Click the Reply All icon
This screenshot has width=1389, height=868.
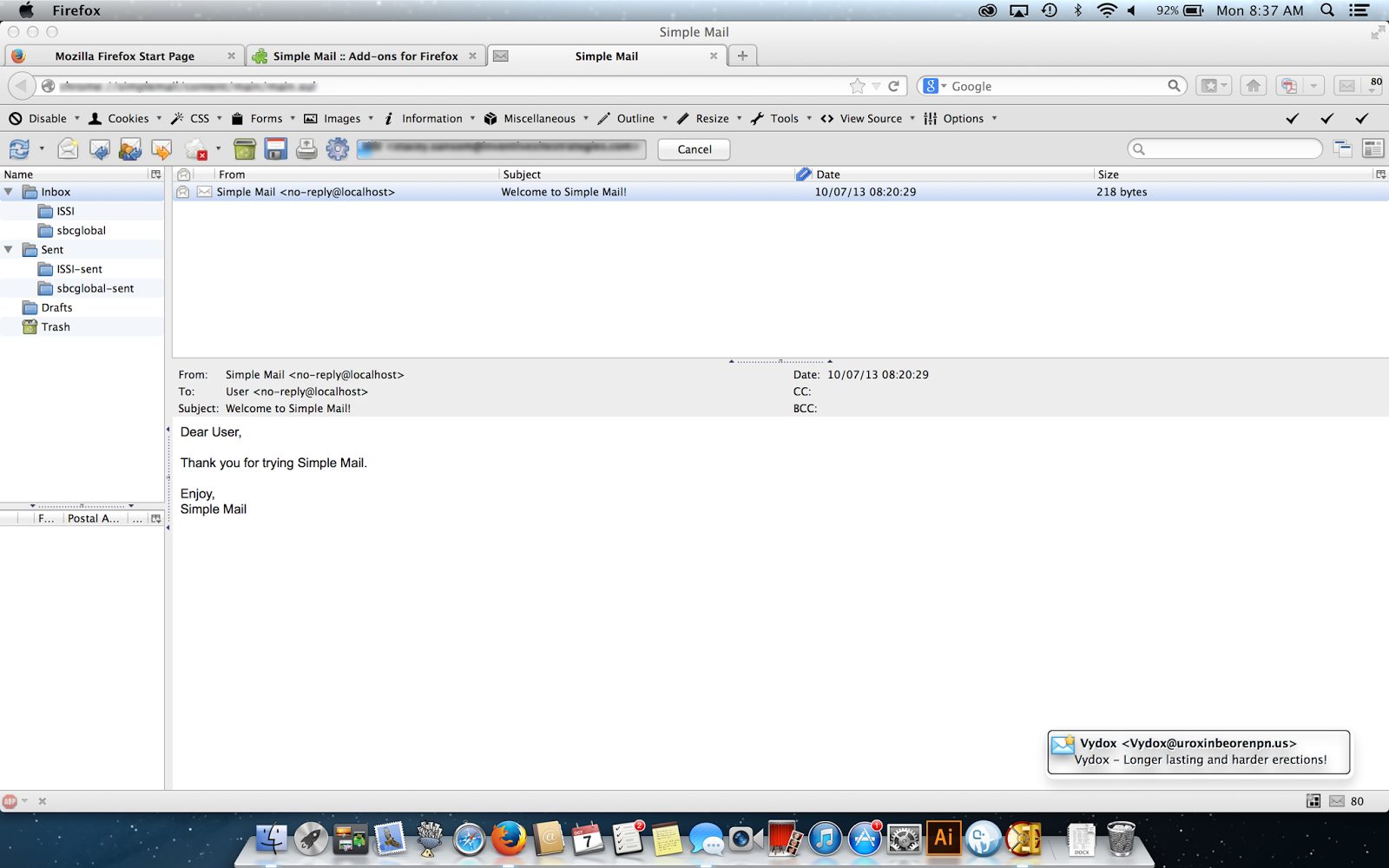[130, 149]
